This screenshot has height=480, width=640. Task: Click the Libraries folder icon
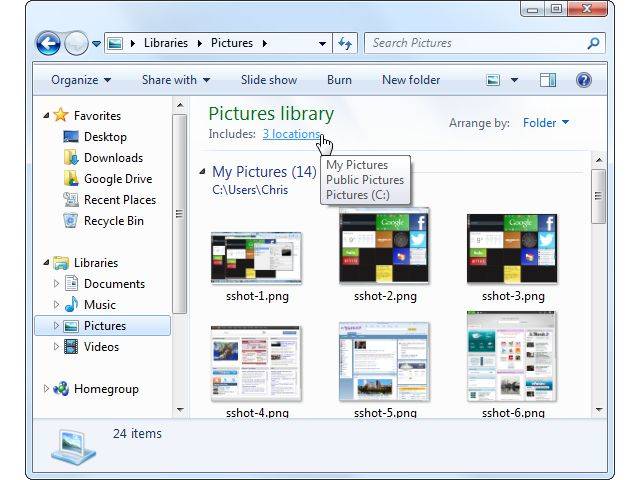coord(61,263)
